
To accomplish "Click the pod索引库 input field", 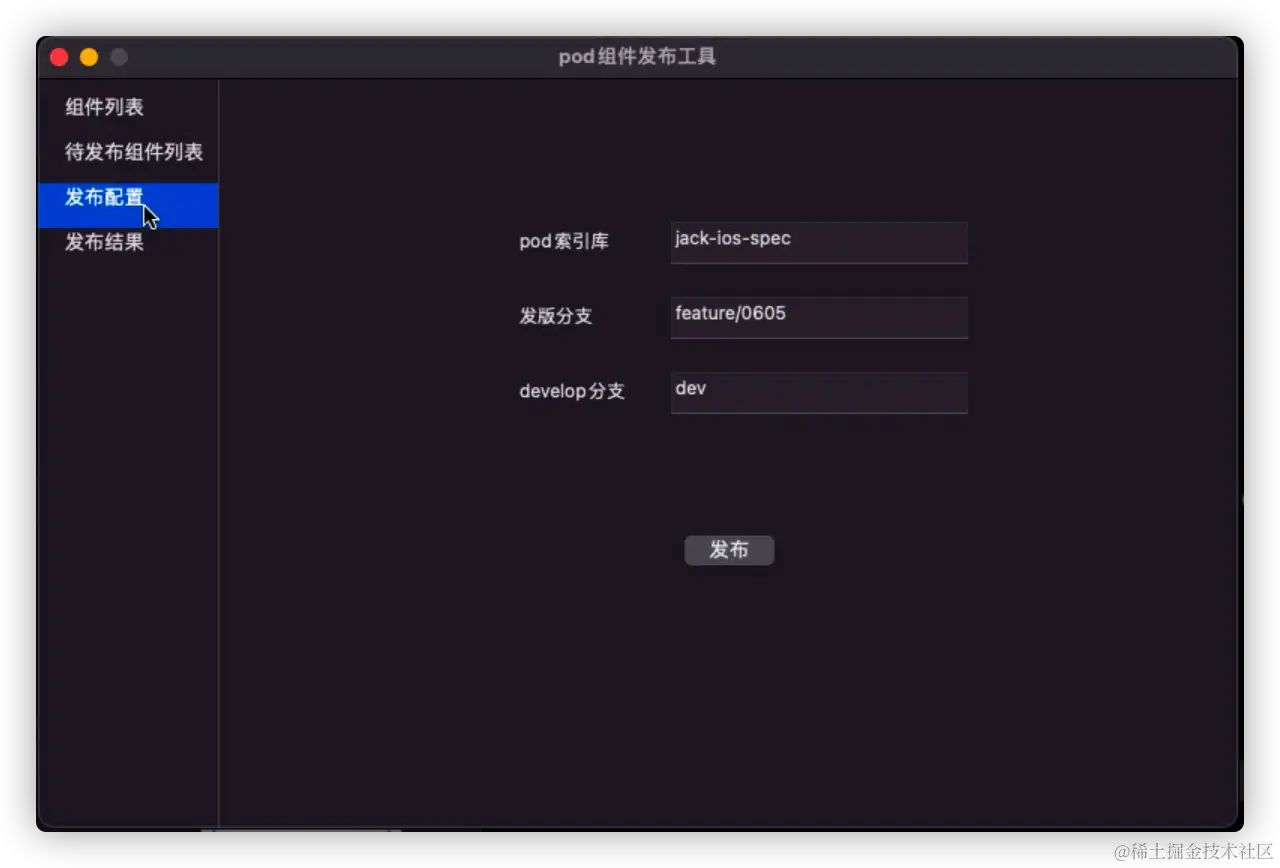I will pos(819,243).
